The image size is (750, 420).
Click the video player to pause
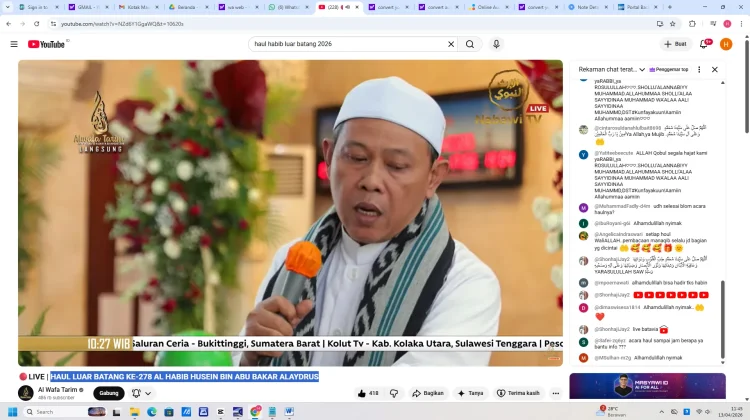pos(290,213)
